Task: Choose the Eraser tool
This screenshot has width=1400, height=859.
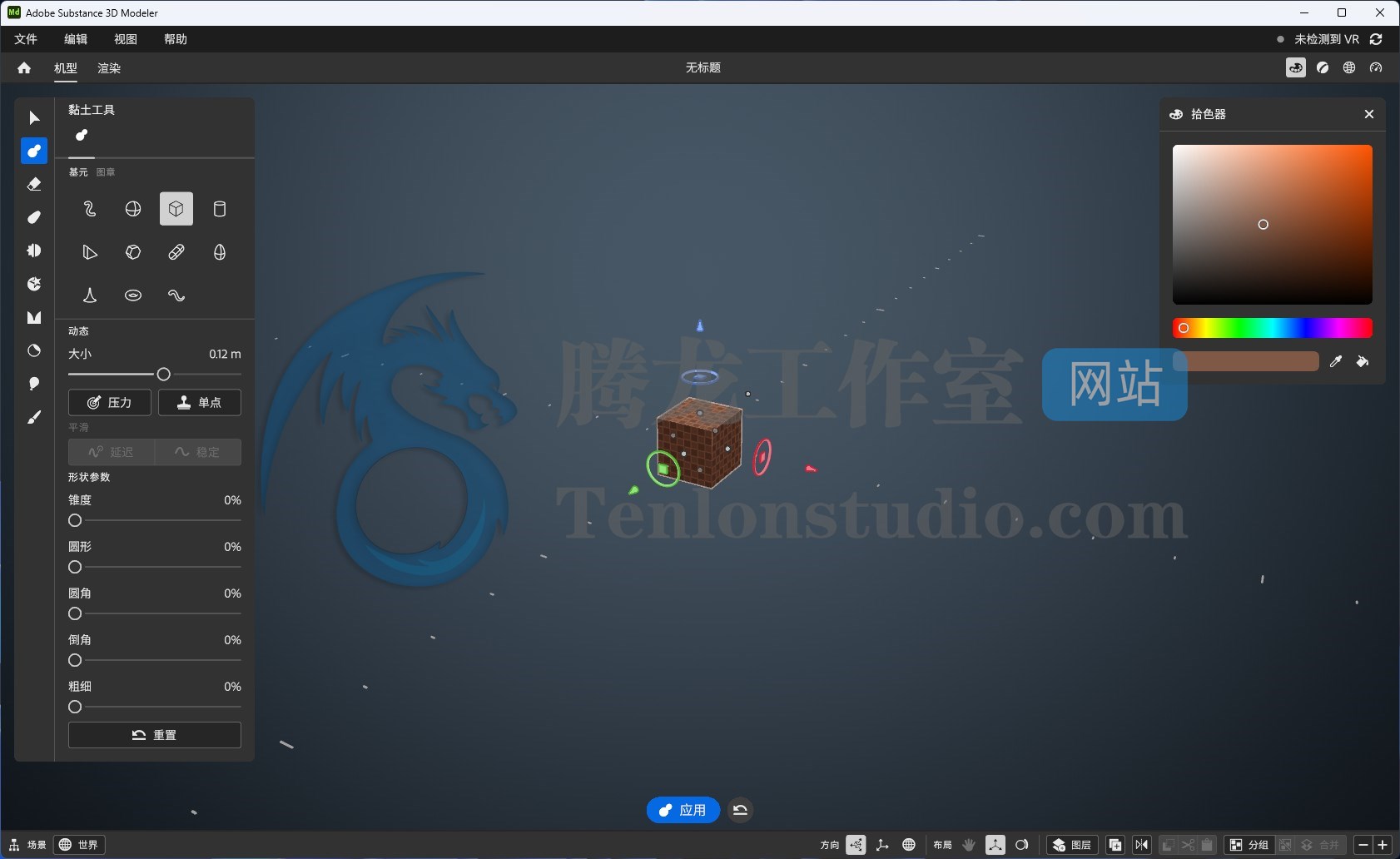Action: (34, 184)
